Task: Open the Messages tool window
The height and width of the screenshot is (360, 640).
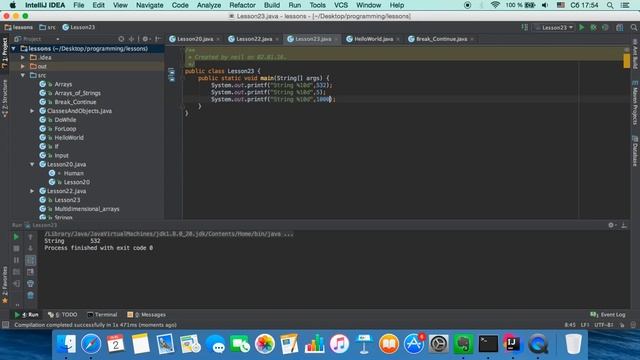Action: click(147, 315)
